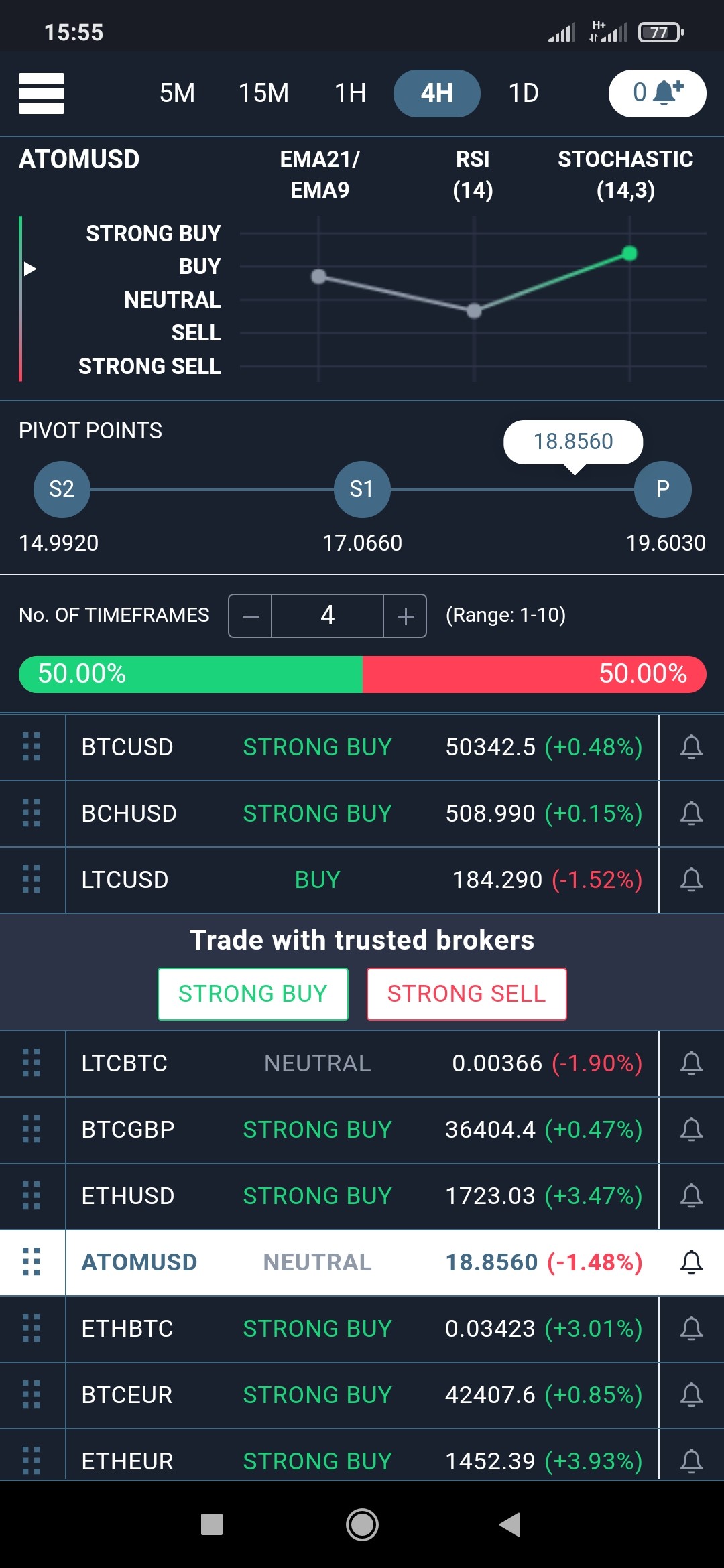Tap the drag handle for LTCBTC
Image resolution: width=724 pixels, height=1568 pixels.
[x=32, y=1063]
